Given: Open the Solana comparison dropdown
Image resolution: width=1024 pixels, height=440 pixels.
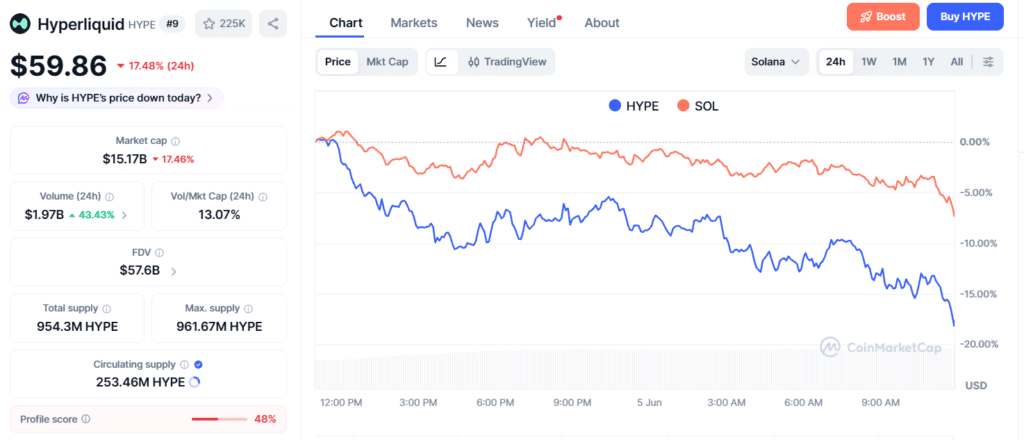Looking at the screenshot, I should coord(776,62).
